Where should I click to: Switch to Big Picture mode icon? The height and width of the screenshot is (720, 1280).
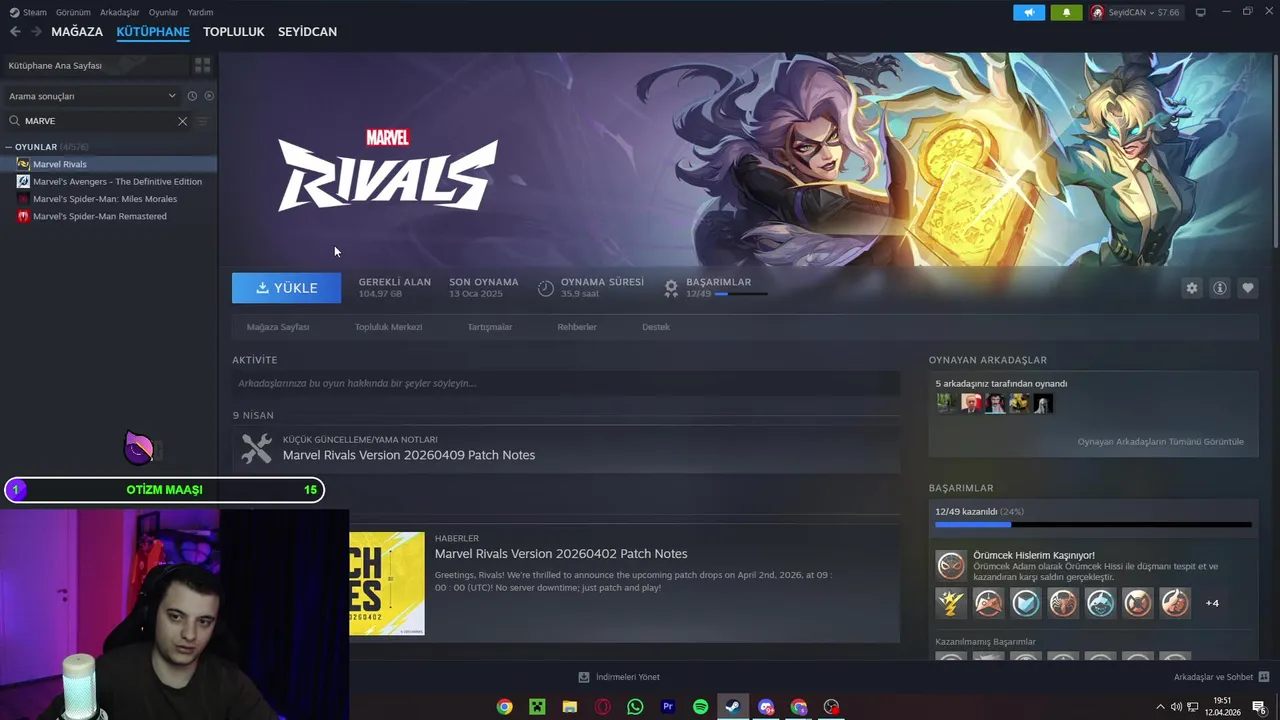coord(1201,12)
